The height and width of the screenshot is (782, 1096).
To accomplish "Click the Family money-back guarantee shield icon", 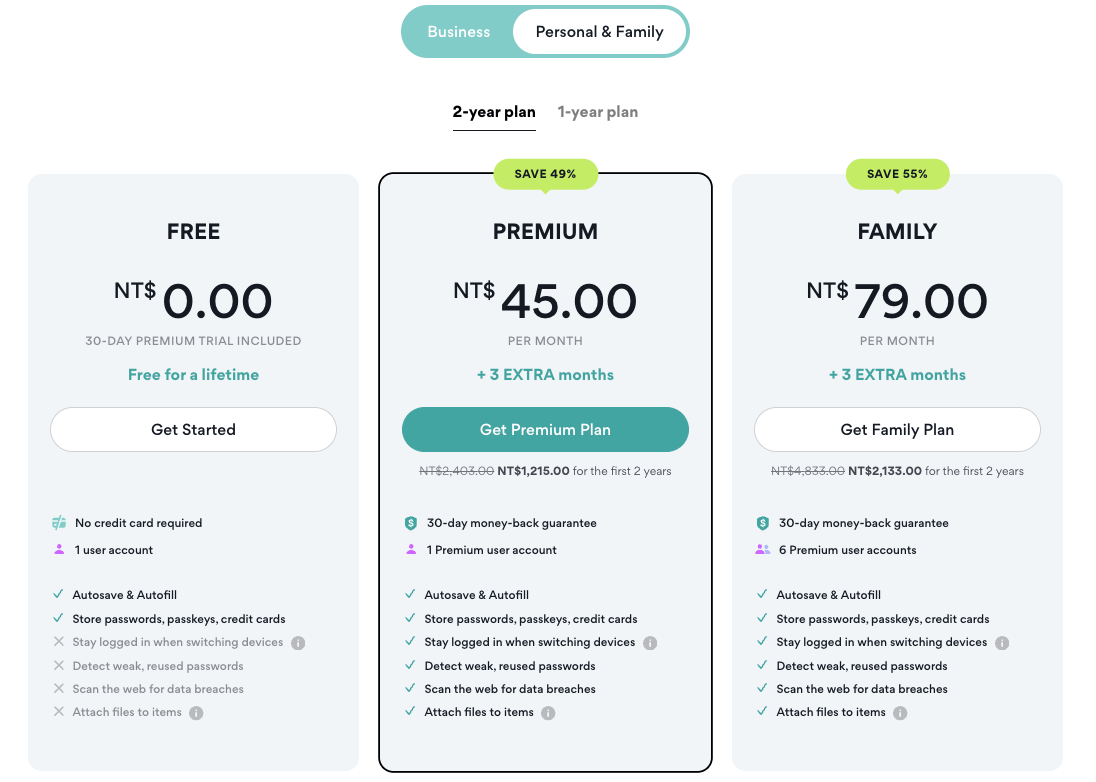I will coord(762,523).
